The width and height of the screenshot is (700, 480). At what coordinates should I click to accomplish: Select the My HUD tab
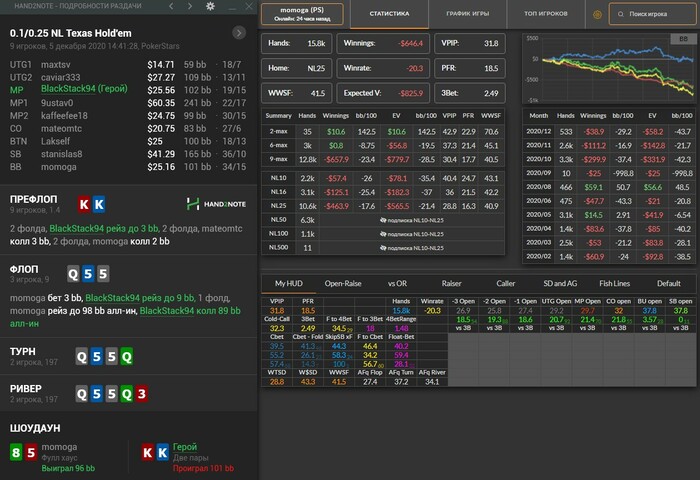point(288,284)
